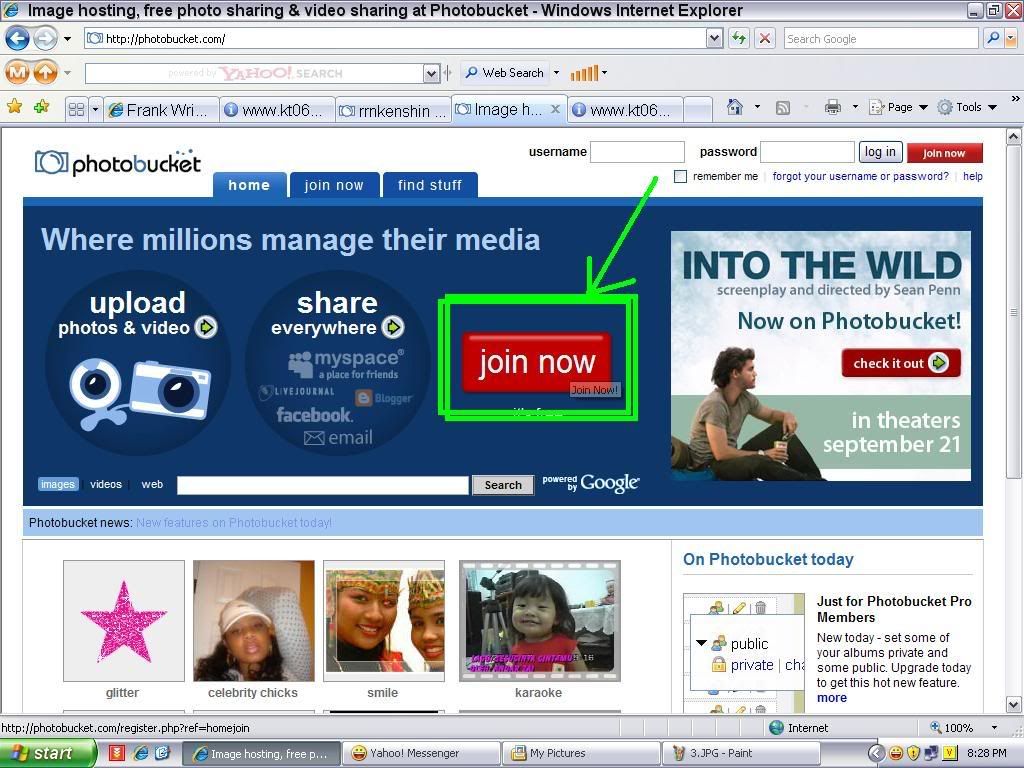Click the Search Google magnifier icon
Image resolution: width=1024 pixels, height=768 pixels.
[993, 39]
